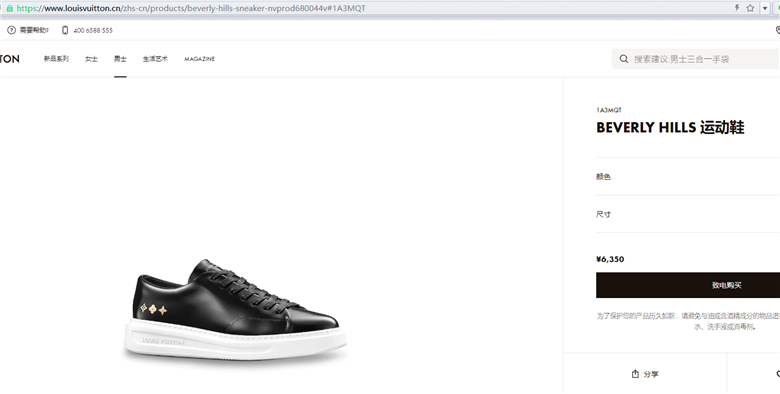Click the phone icon beside 400 6588 555
780x394 pixels.
pyautogui.click(x=65, y=30)
